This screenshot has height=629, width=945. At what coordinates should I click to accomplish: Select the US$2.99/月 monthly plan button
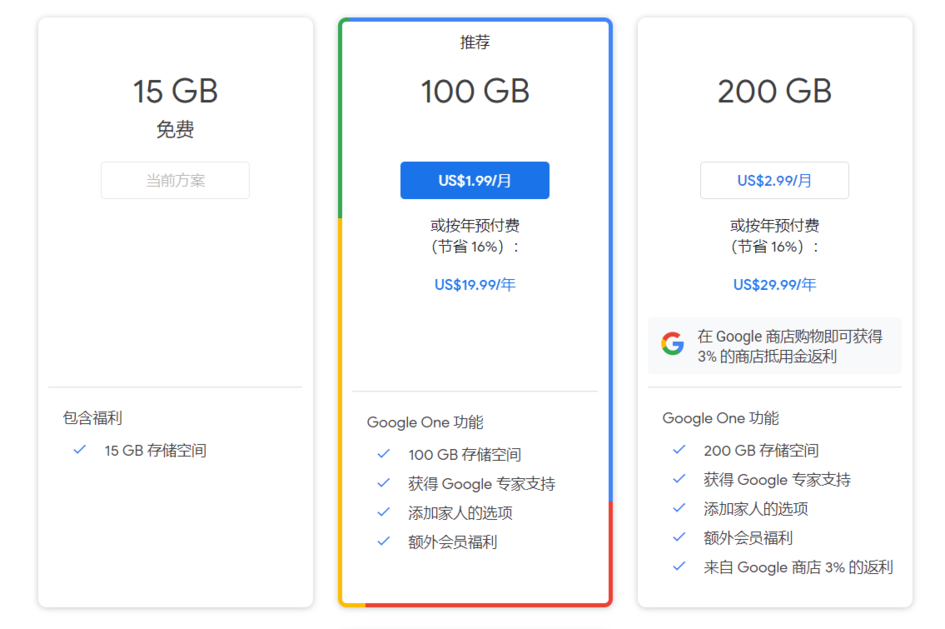(x=774, y=181)
